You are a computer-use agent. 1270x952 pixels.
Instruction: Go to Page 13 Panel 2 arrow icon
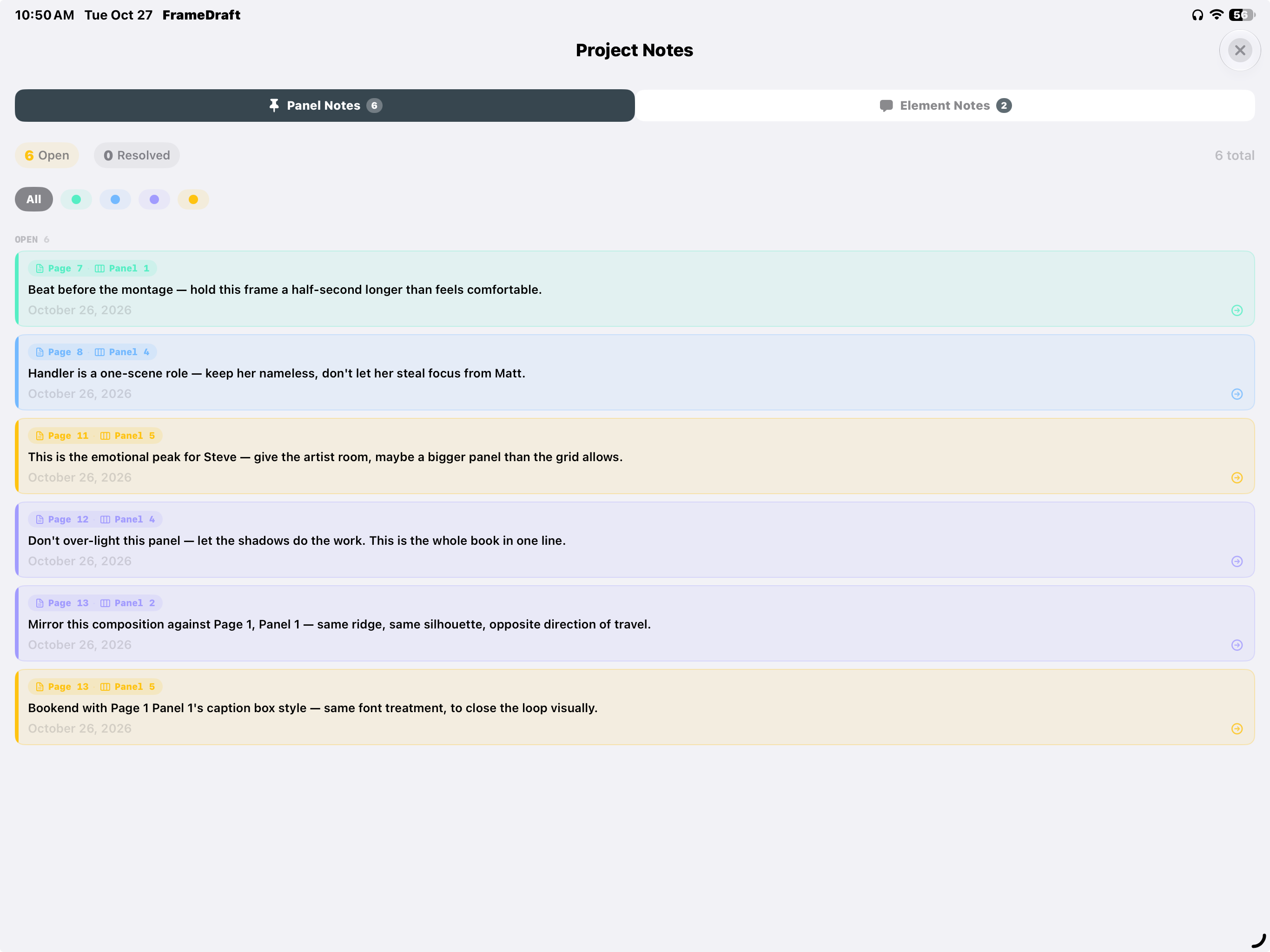pos(1237,645)
